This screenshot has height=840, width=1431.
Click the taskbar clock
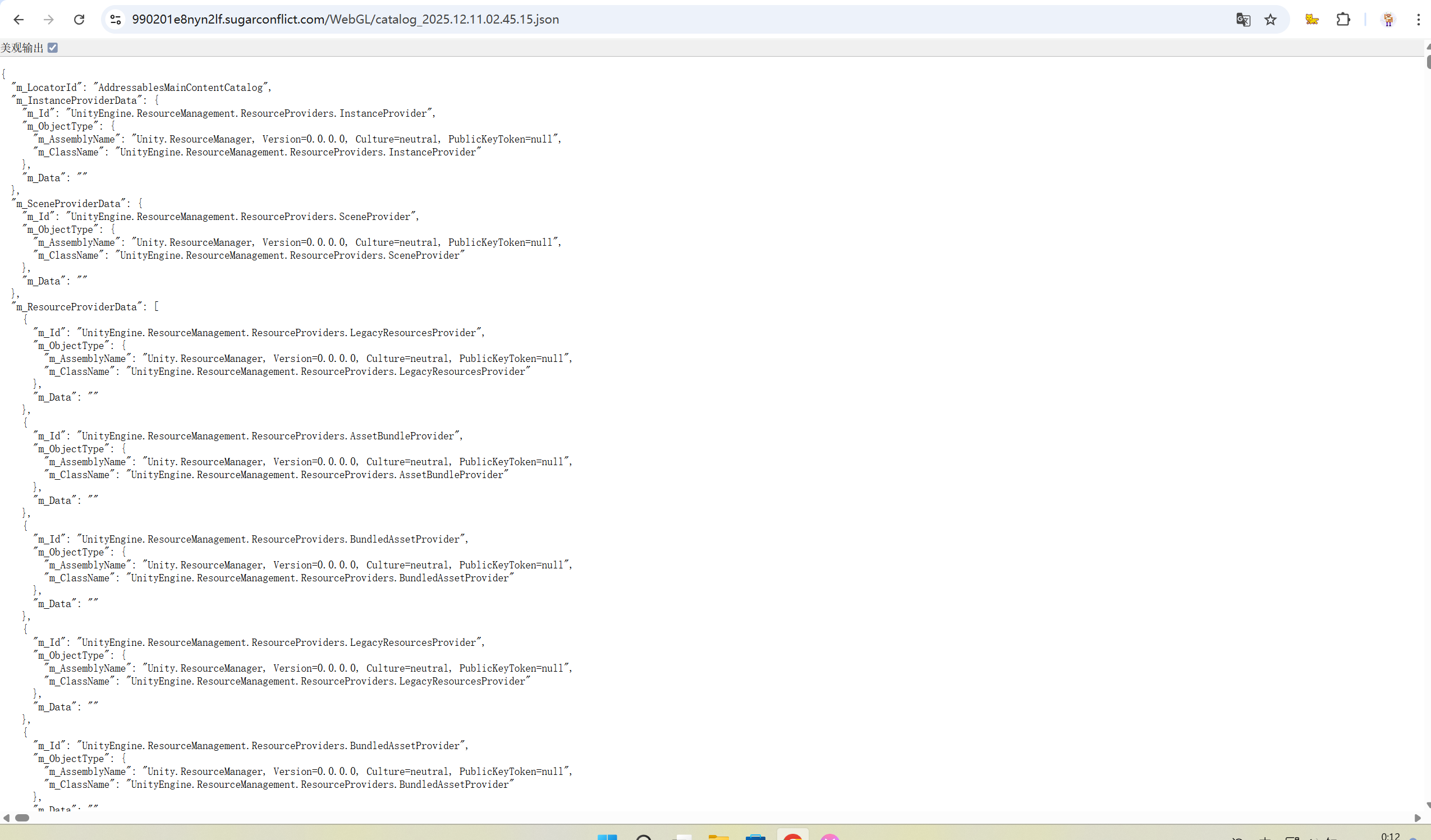1390,836
